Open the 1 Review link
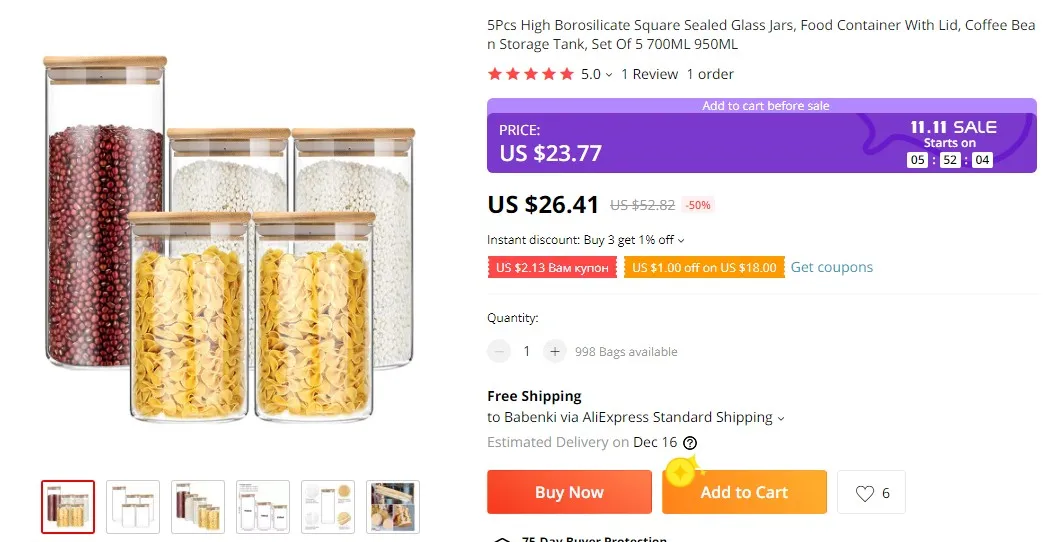1044x542 pixels. pyautogui.click(x=649, y=74)
